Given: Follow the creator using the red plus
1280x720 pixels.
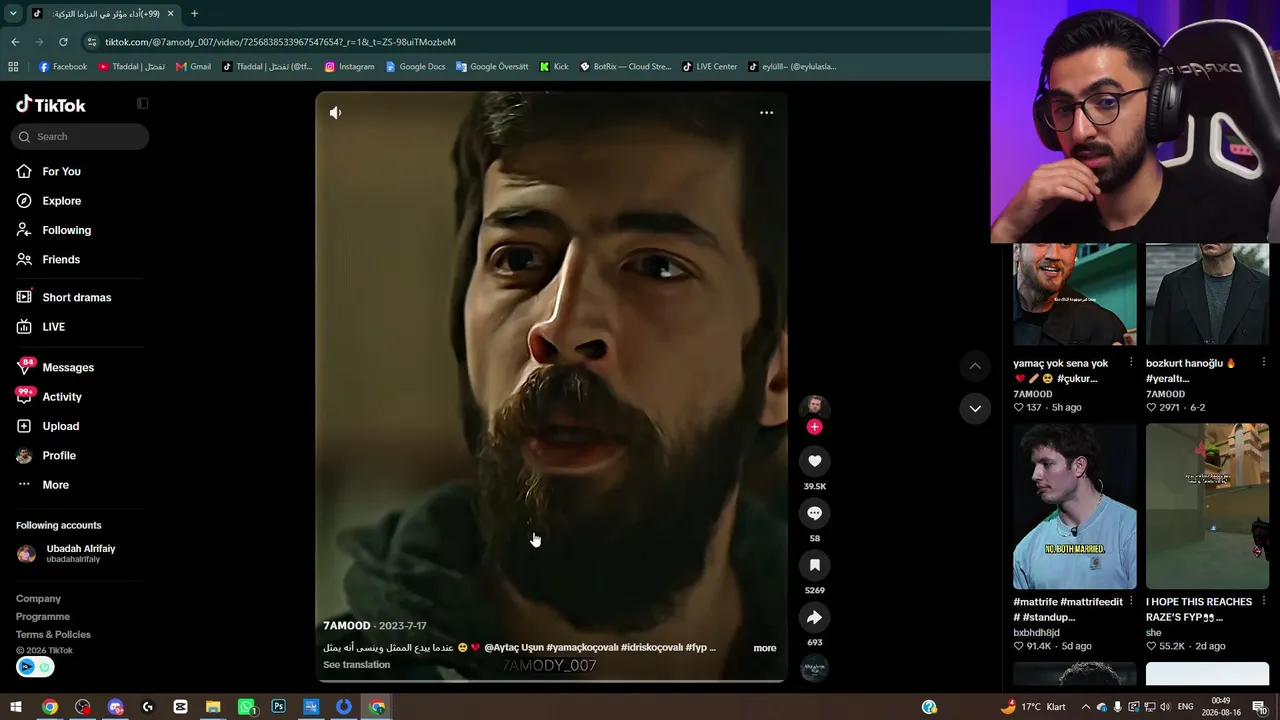Looking at the screenshot, I should [x=814, y=427].
